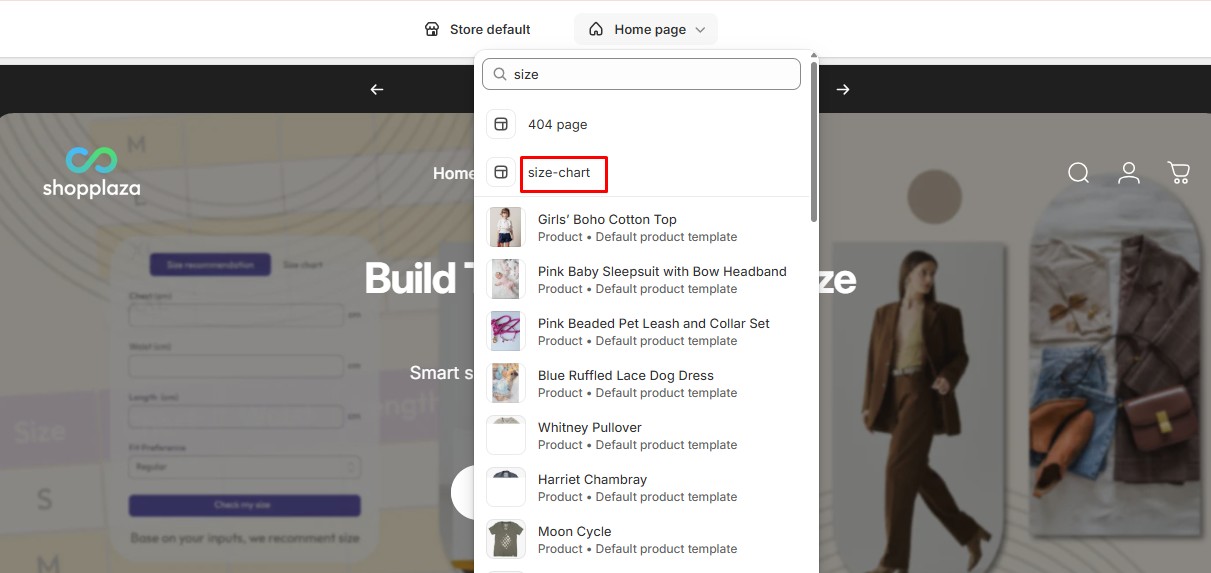This screenshot has width=1211, height=573.
Task: Click the chevron next to Home page
Action: point(700,30)
